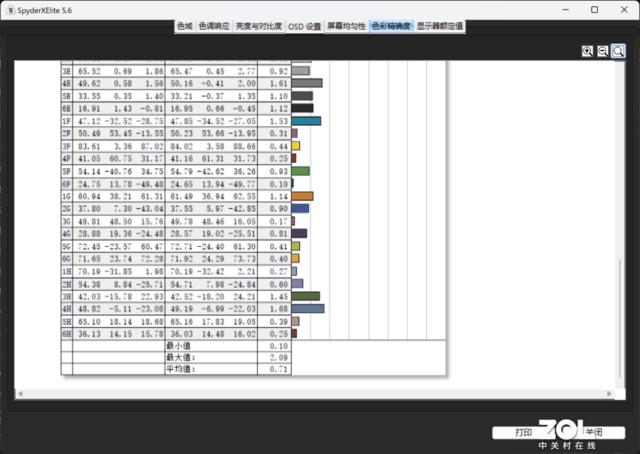Click the 打印 button

523,432
